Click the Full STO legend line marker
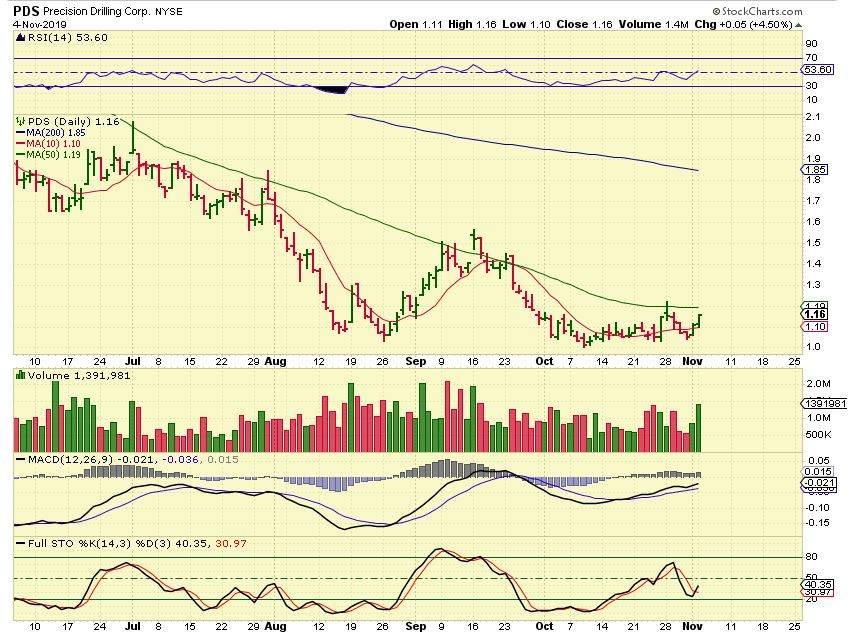Image resolution: width=848 pixels, height=635 pixels. [21, 544]
